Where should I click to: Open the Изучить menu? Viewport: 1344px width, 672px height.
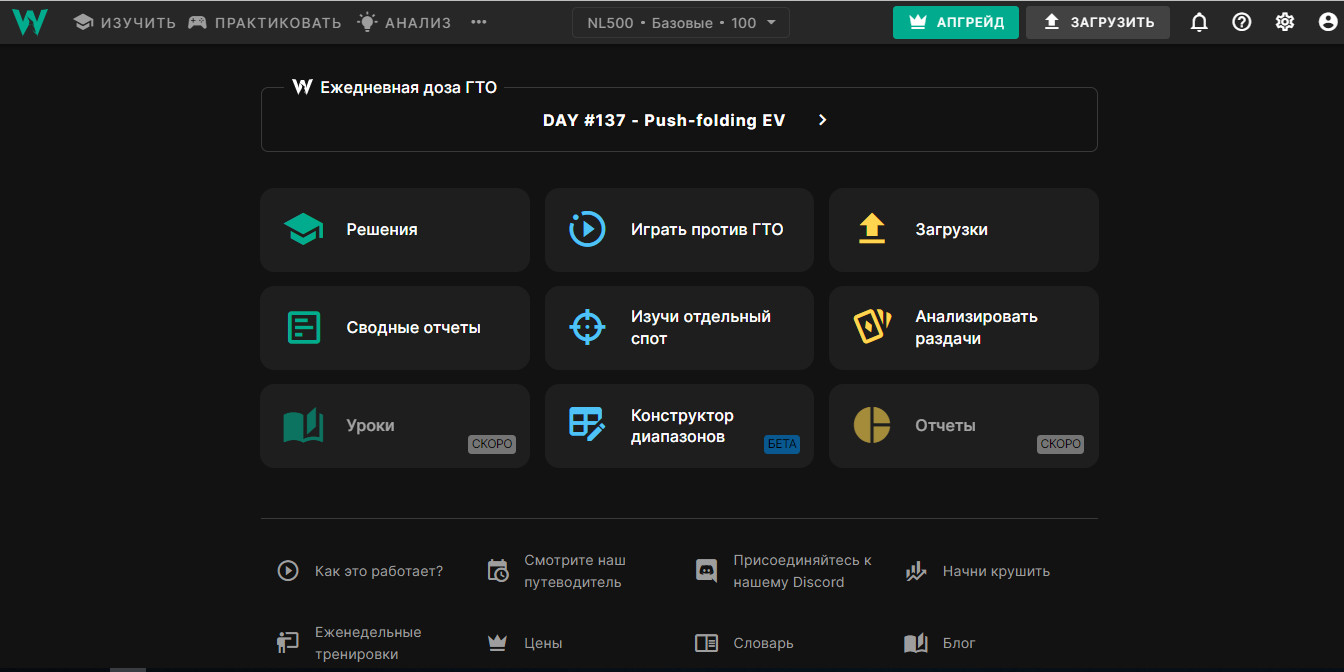125,22
